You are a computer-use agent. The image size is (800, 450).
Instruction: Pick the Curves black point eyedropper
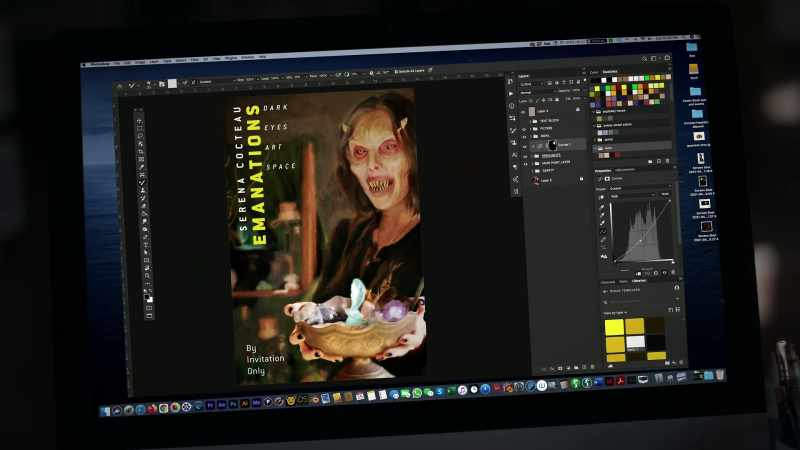point(602,207)
